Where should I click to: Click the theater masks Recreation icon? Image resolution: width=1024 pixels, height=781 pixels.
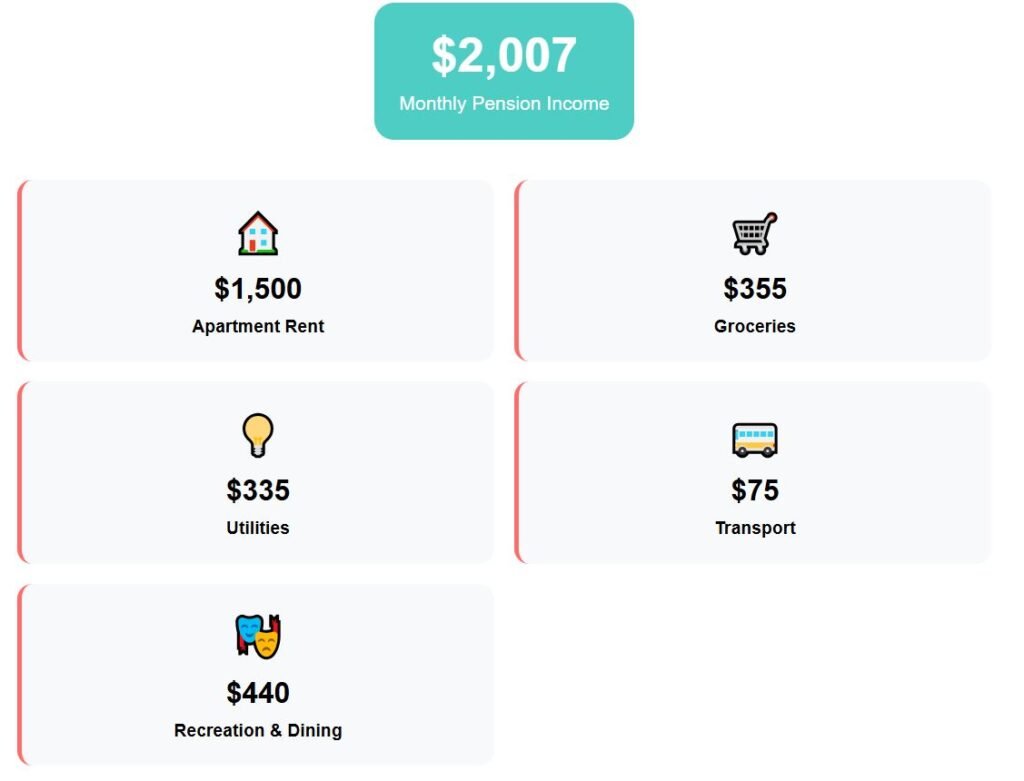pos(258,637)
